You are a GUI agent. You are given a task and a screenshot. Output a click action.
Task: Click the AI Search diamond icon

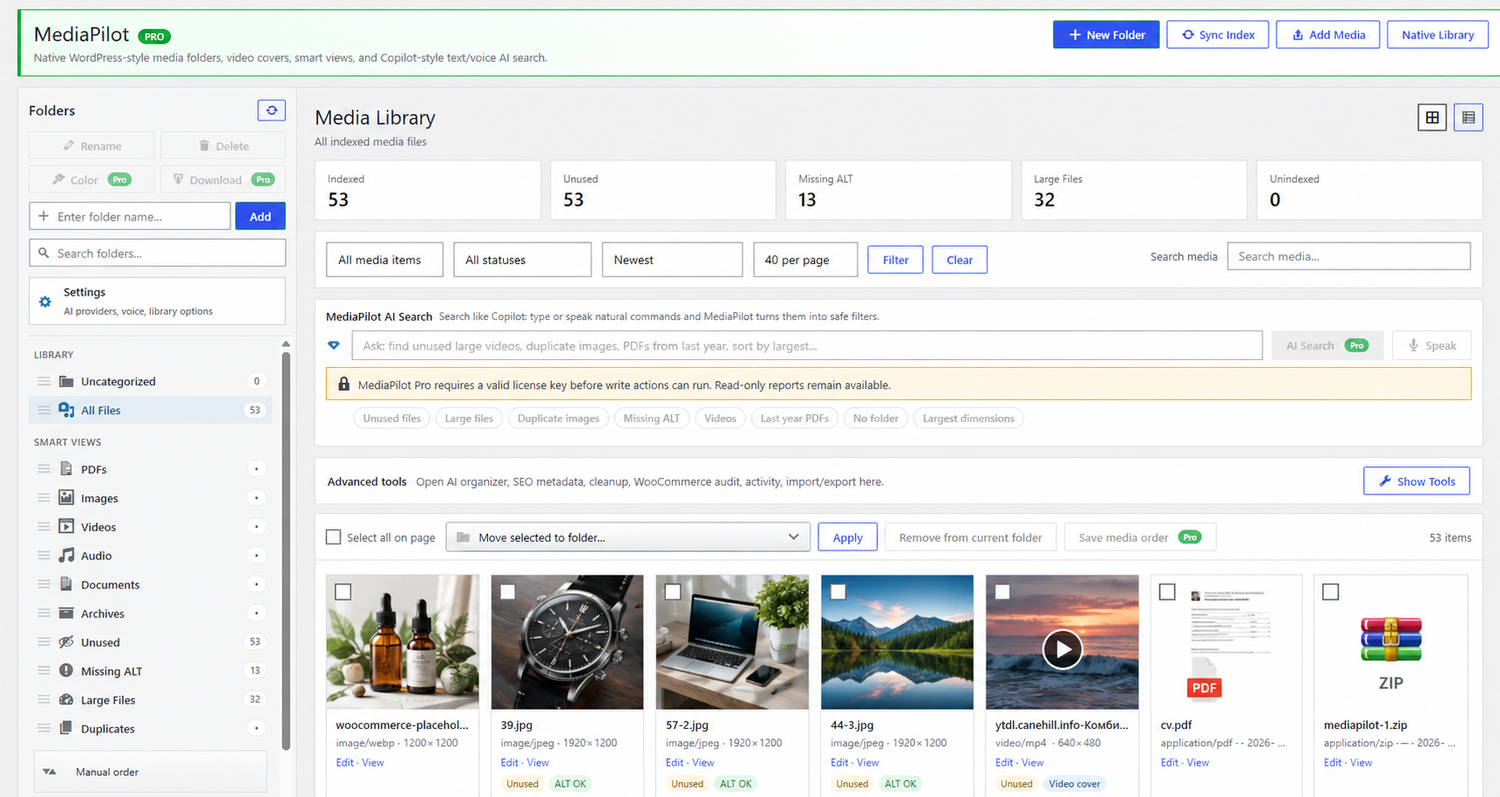[334, 345]
